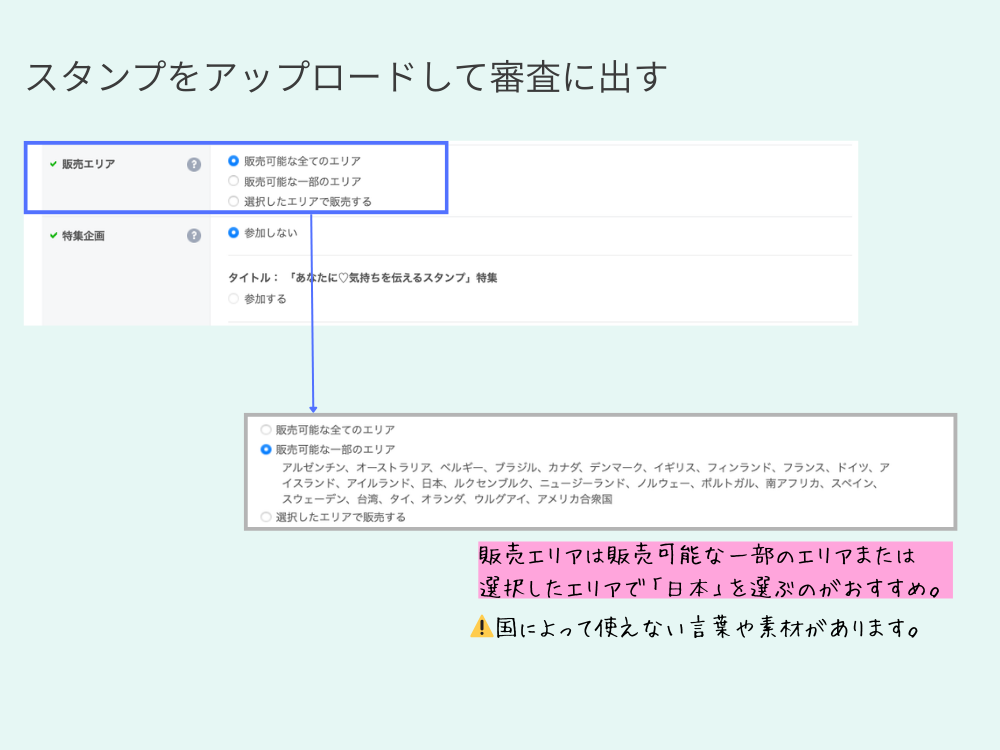1000x750 pixels.
Task: Select 販売可能な一部のエリア in gray-bordered panel
Action: coord(266,450)
